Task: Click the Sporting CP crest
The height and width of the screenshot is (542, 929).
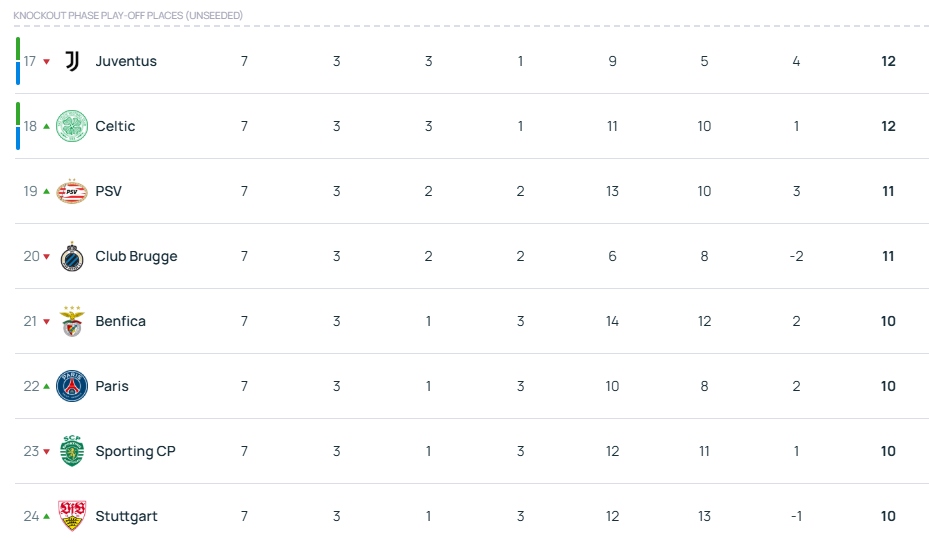Action: pyautogui.click(x=72, y=451)
